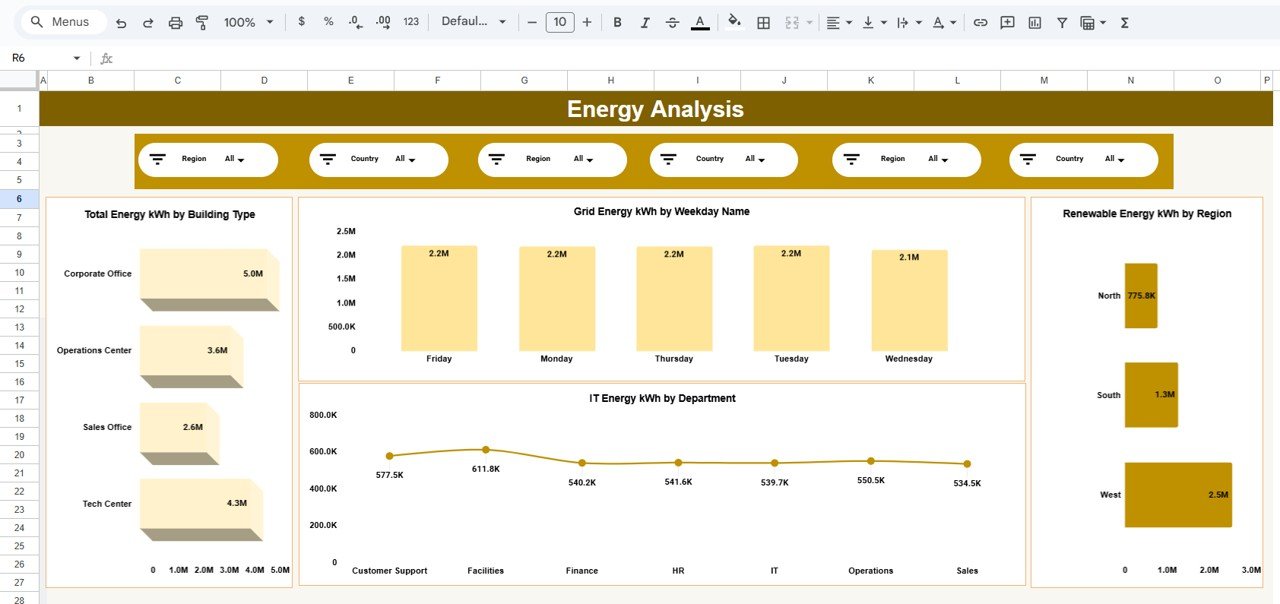Format selection as currency
The height and width of the screenshot is (604, 1280).
[301, 21]
